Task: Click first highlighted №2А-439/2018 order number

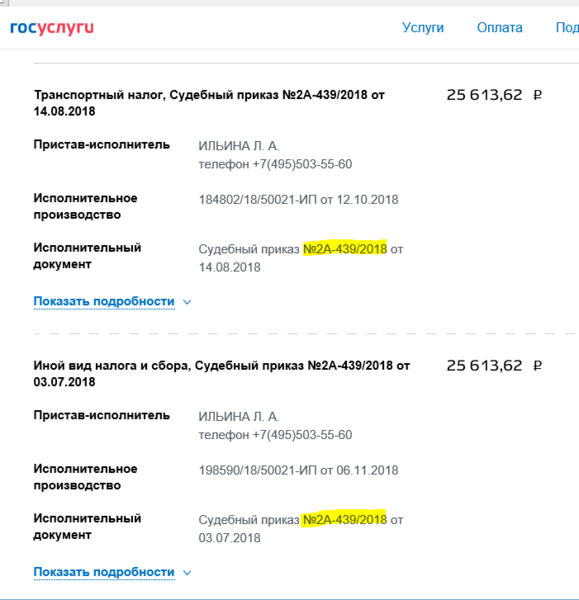Action: click(x=345, y=249)
